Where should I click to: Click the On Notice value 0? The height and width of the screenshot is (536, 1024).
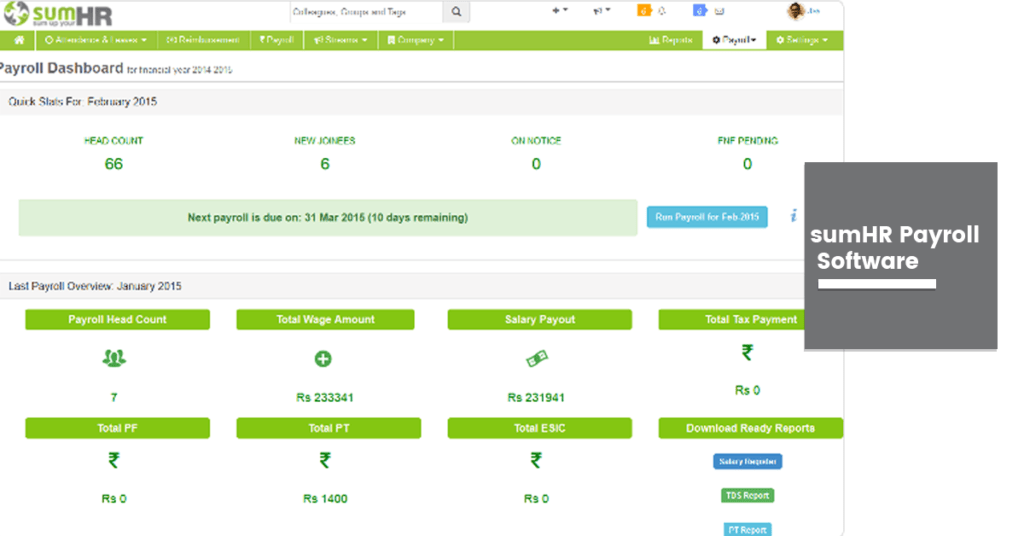[x=536, y=164]
